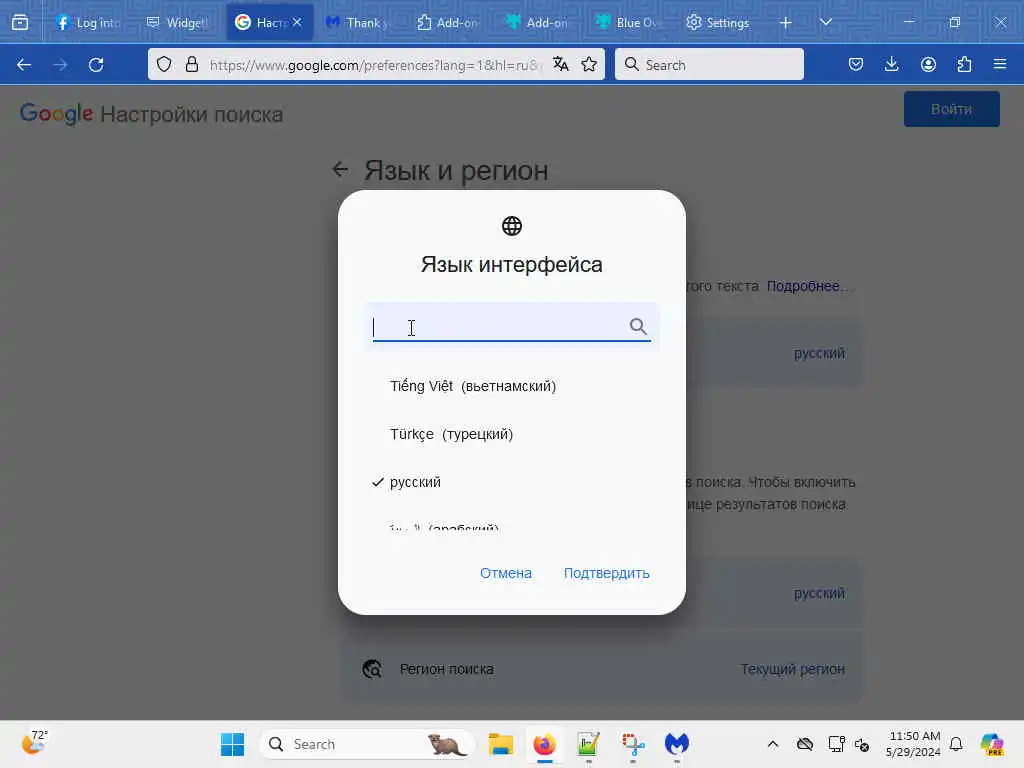Open the Downloads panel
Image resolution: width=1024 pixels, height=768 pixels.
pos(891,64)
